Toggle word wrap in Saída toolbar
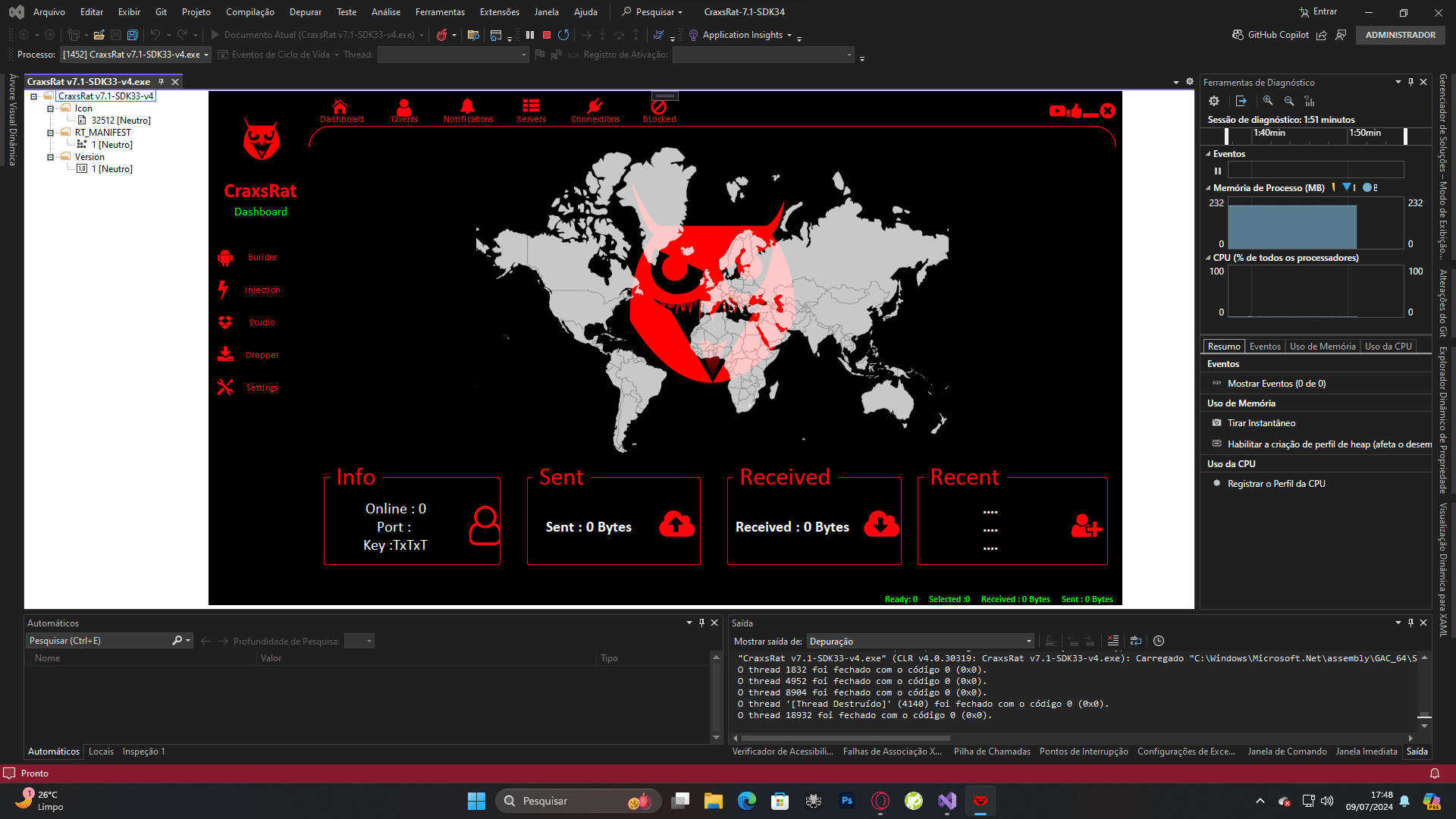 [1135, 641]
